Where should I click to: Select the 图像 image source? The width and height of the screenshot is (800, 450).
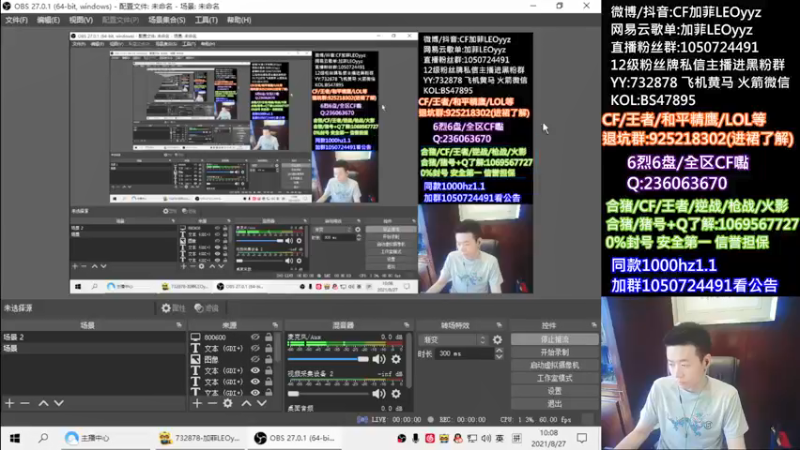pyautogui.click(x=211, y=359)
